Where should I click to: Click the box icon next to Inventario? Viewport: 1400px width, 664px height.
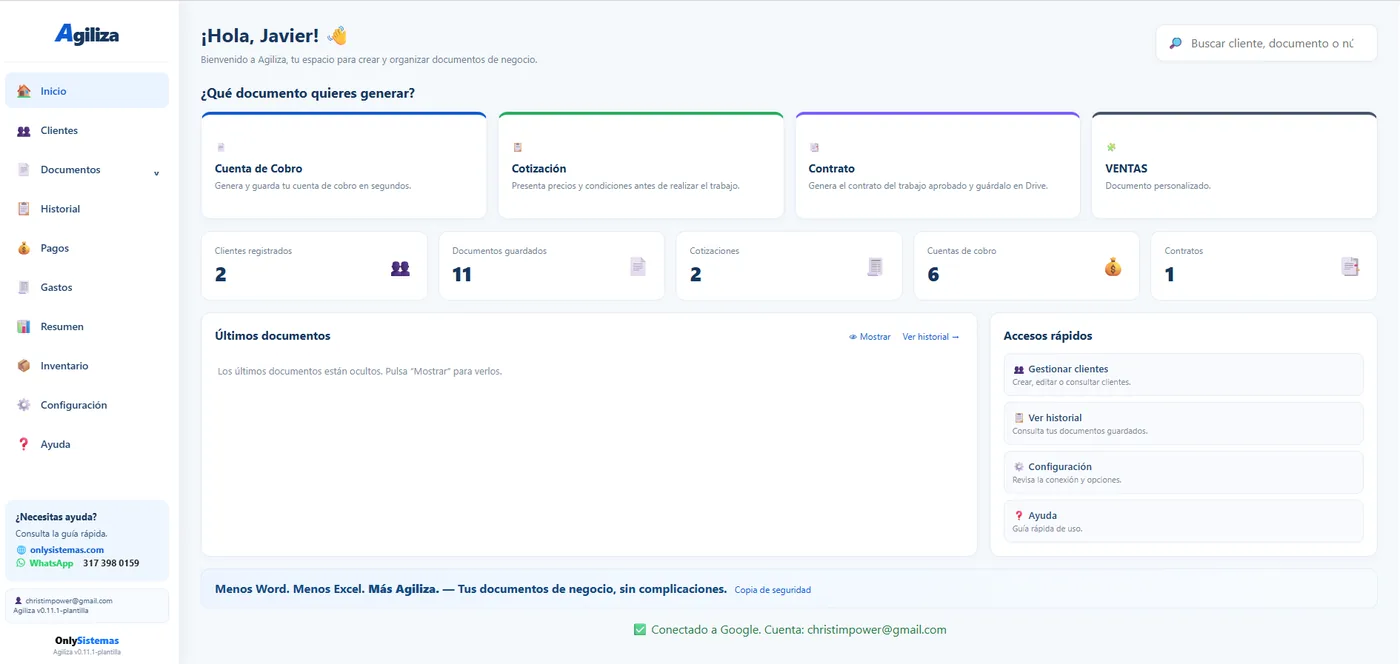tap(24, 366)
